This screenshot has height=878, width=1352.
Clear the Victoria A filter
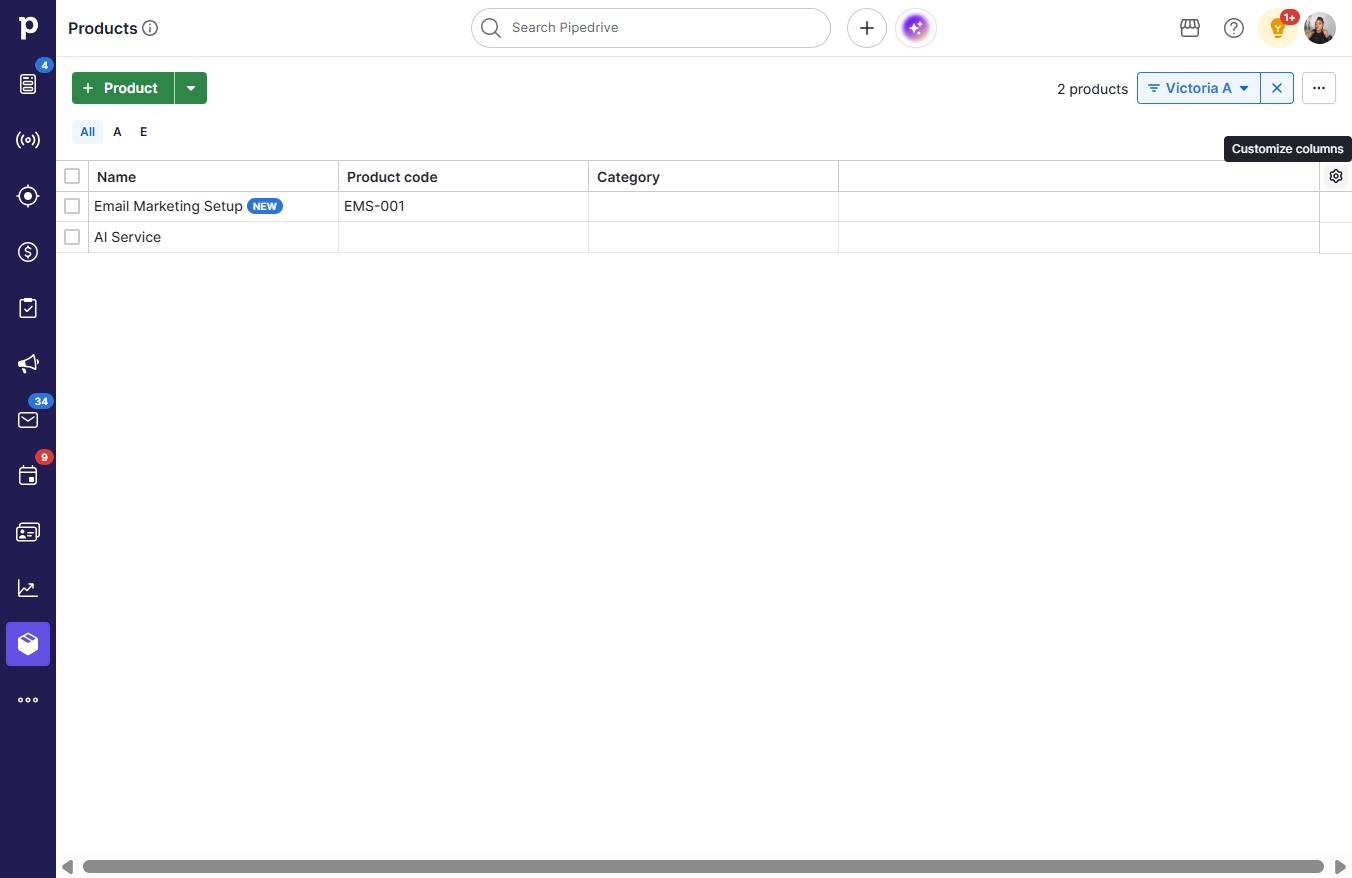[x=1277, y=88]
